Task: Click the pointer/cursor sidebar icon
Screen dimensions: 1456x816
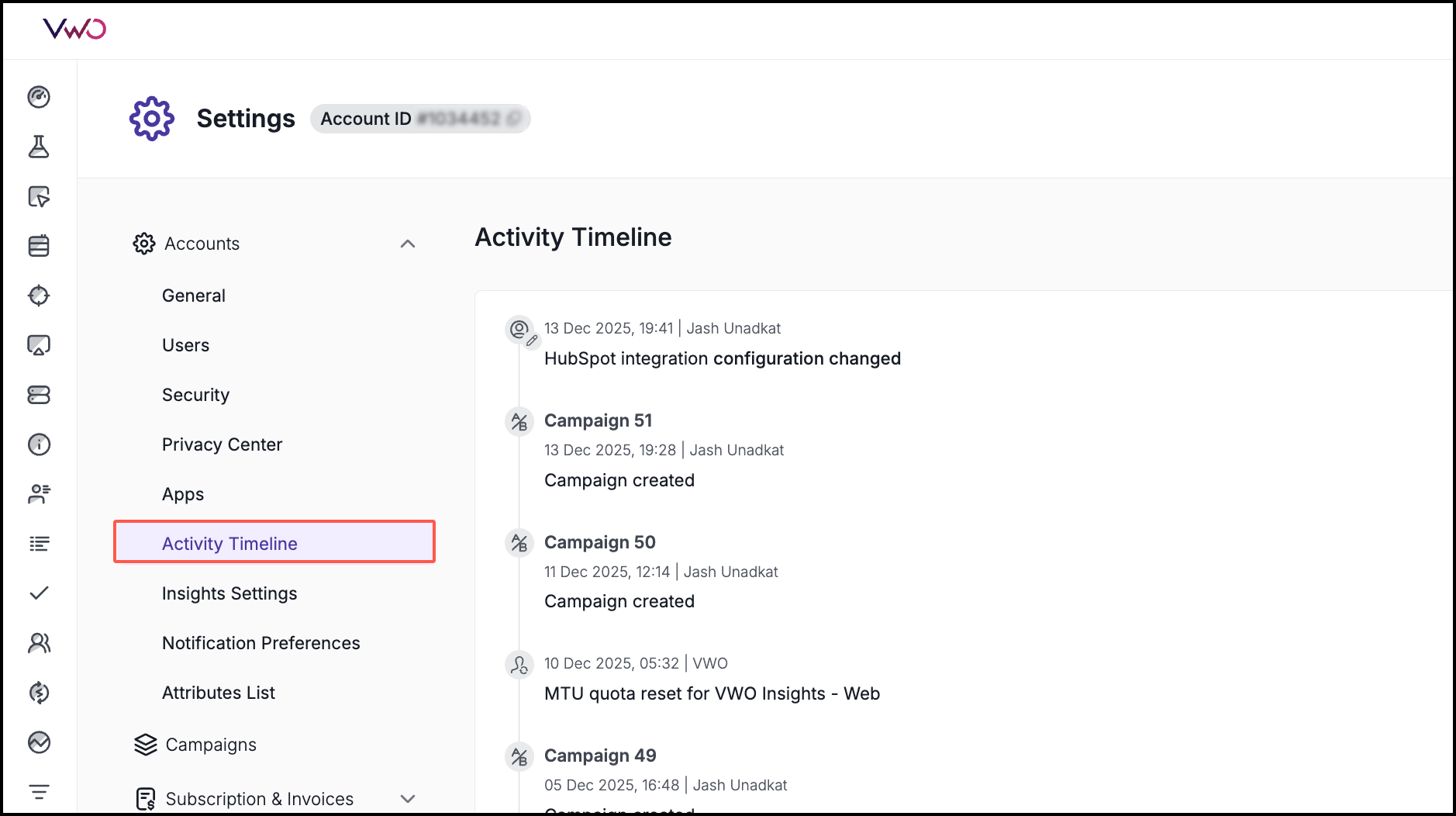Action: coord(39,198)
